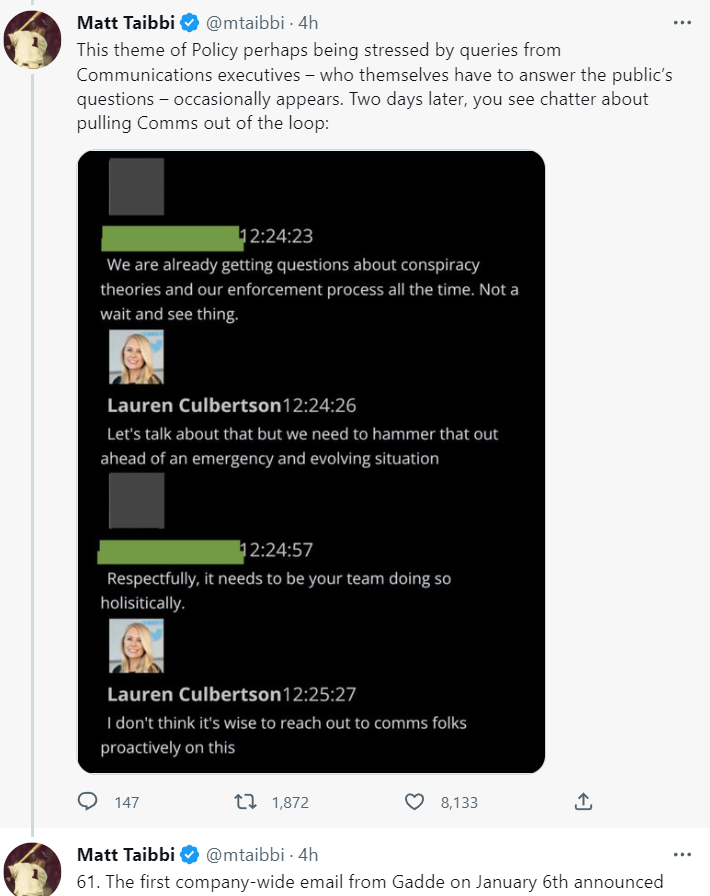Viewport: 710px width, 896px height.
Task: Click the reply speech bubble icon
Action: (88, 801)
